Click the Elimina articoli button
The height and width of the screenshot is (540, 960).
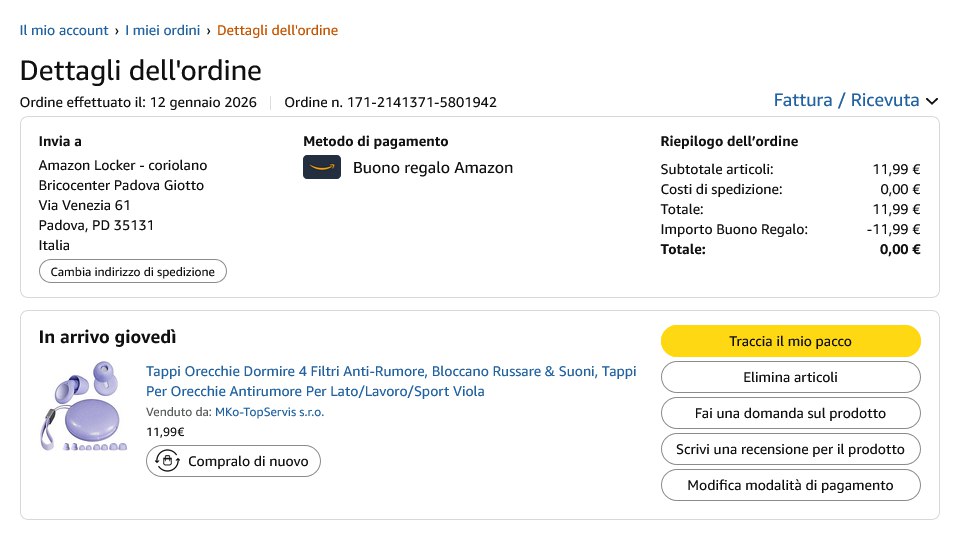click(790, 377)
